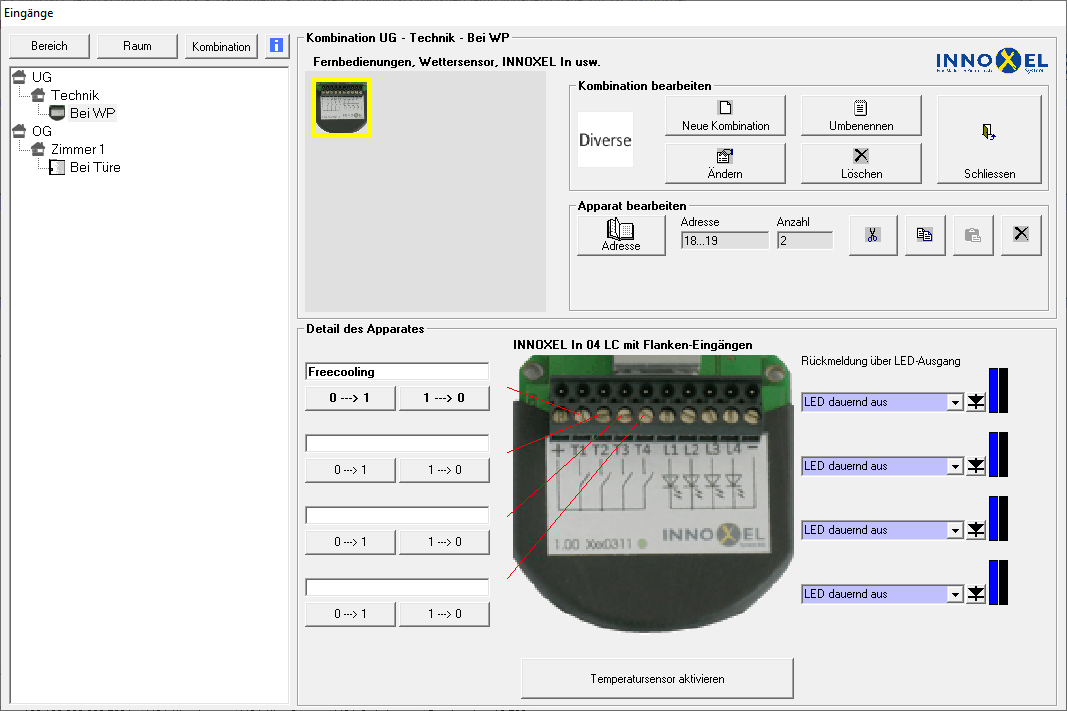Open second LED dauernd aus dropdown
The height and width of the screenshot is (711, 1067).
point(955,467)
